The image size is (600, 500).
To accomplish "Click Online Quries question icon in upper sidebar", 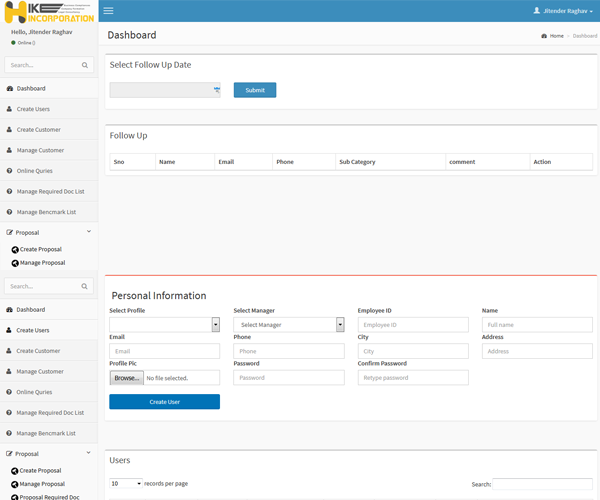I will click(x=9, y=171).
